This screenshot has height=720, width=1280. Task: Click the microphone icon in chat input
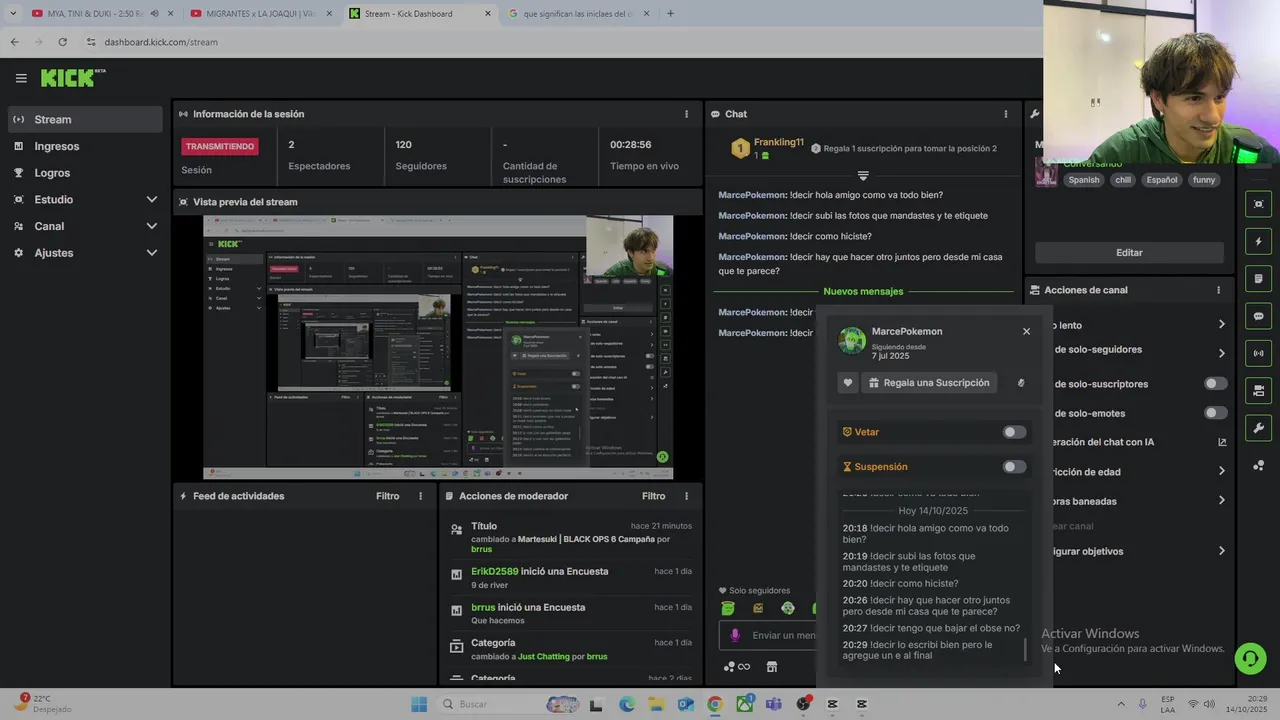tap(735, 635)
